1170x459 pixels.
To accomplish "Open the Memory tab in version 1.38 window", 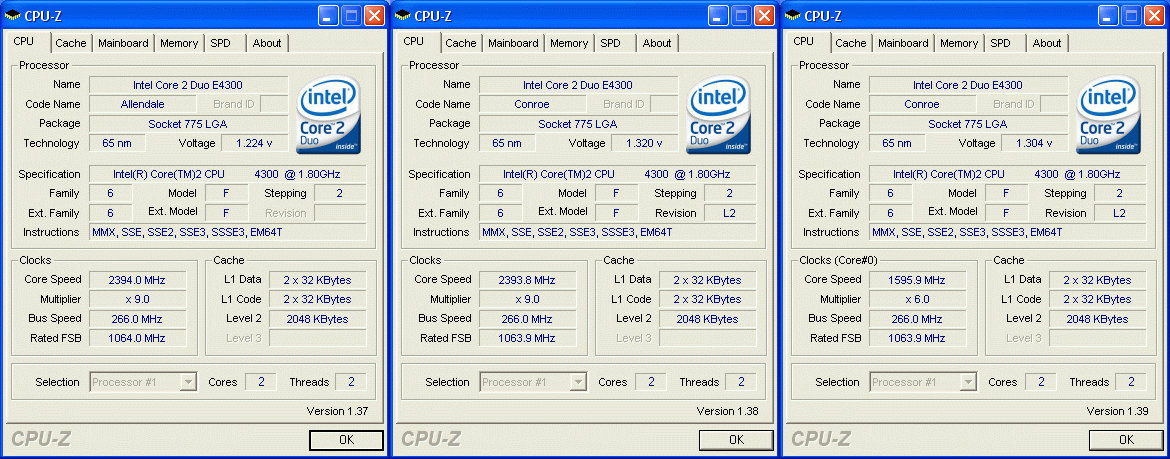I will 569,43.
